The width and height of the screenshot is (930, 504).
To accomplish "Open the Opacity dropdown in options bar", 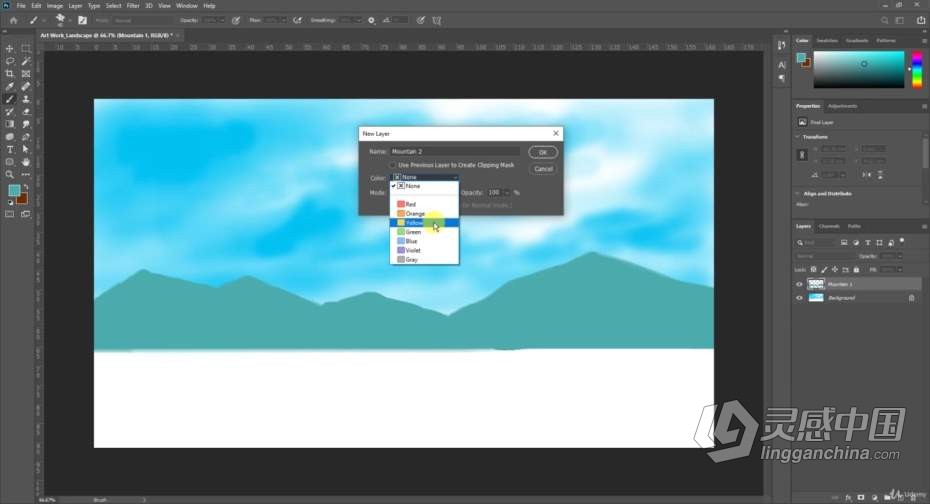I will 222,20.
